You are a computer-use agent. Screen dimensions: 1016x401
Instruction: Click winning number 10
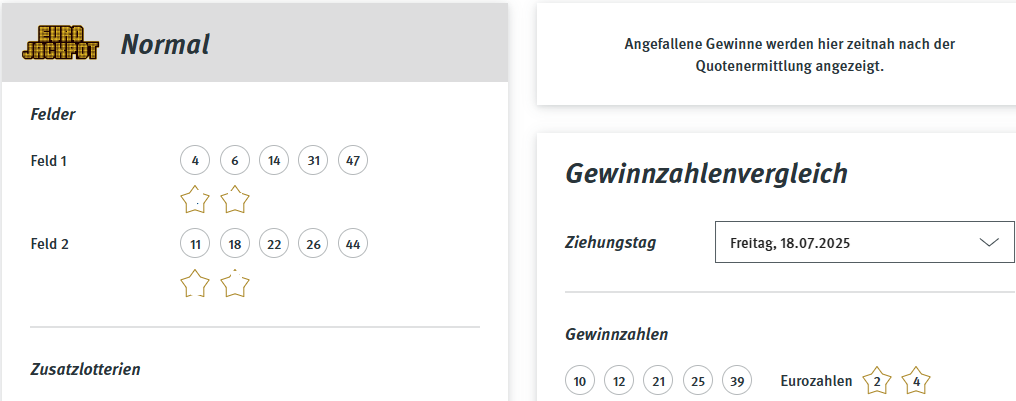pos(580,381)
